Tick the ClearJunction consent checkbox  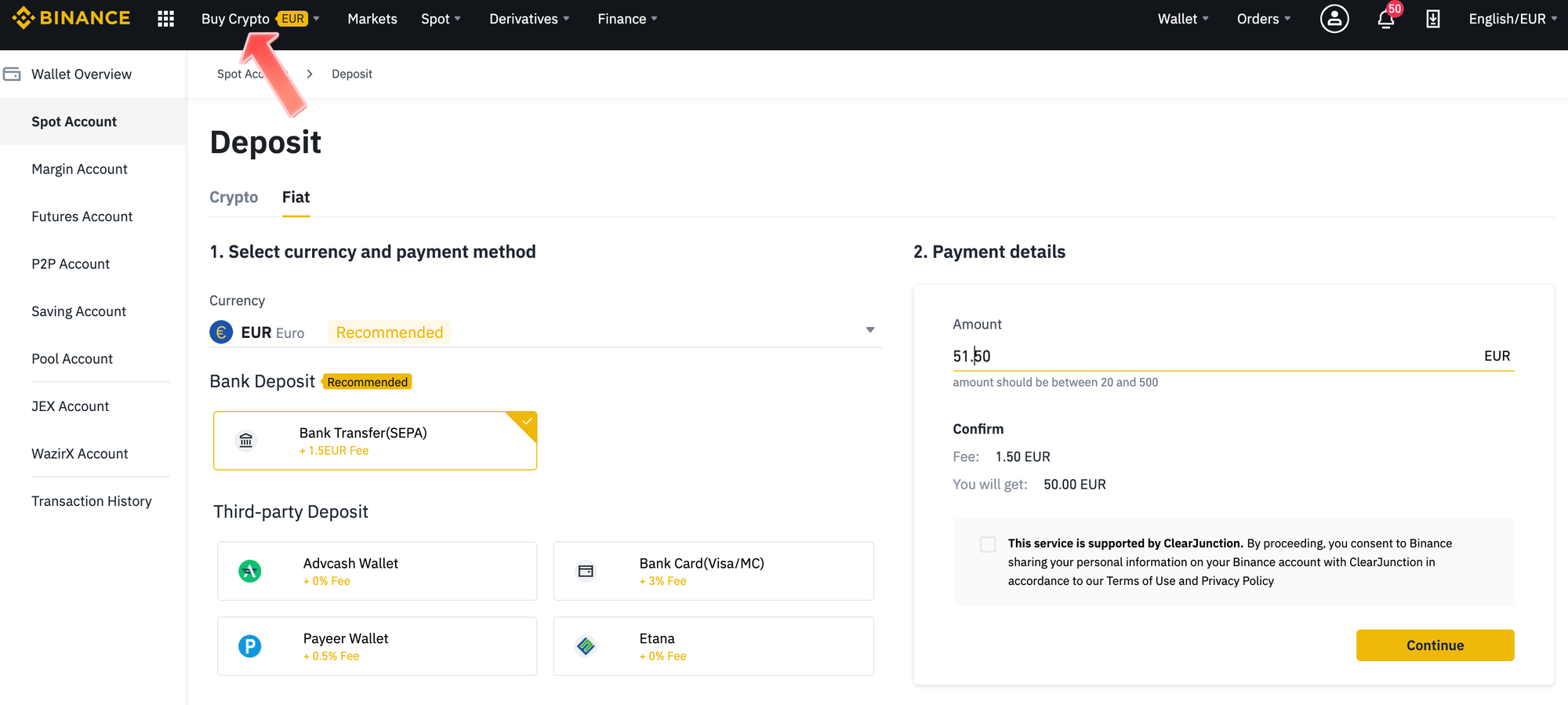[x=988, y=544]
